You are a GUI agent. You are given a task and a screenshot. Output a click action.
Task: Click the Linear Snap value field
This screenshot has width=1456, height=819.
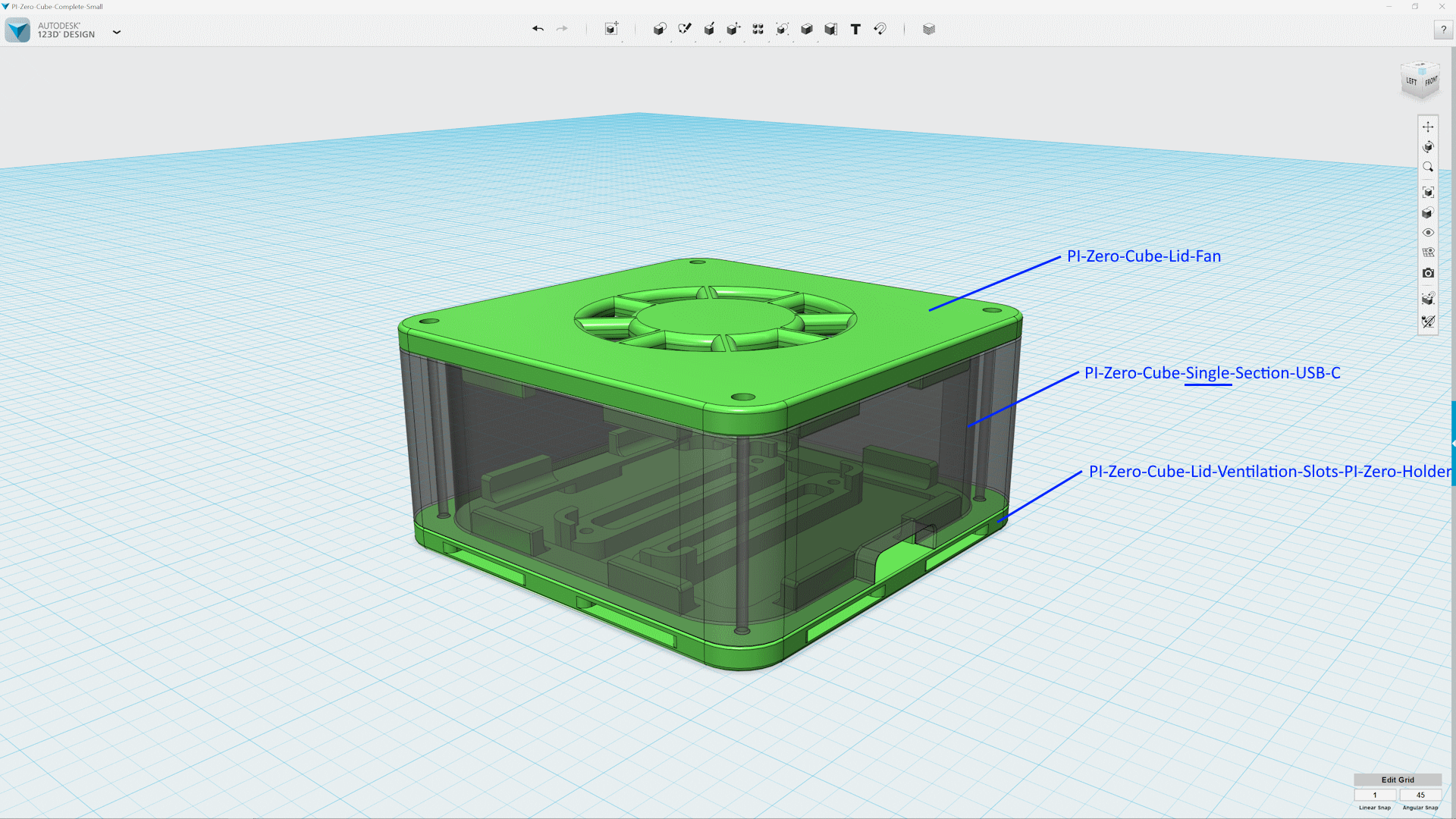point(1375,795)
